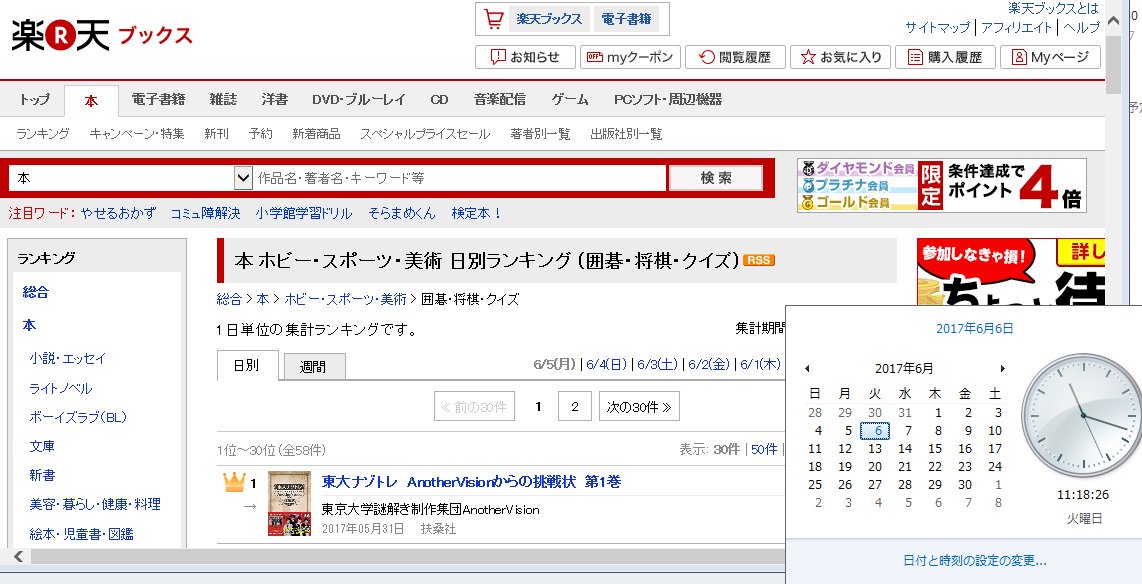Open the myクーポン button

pyautogui.click(x=631, y=57)
